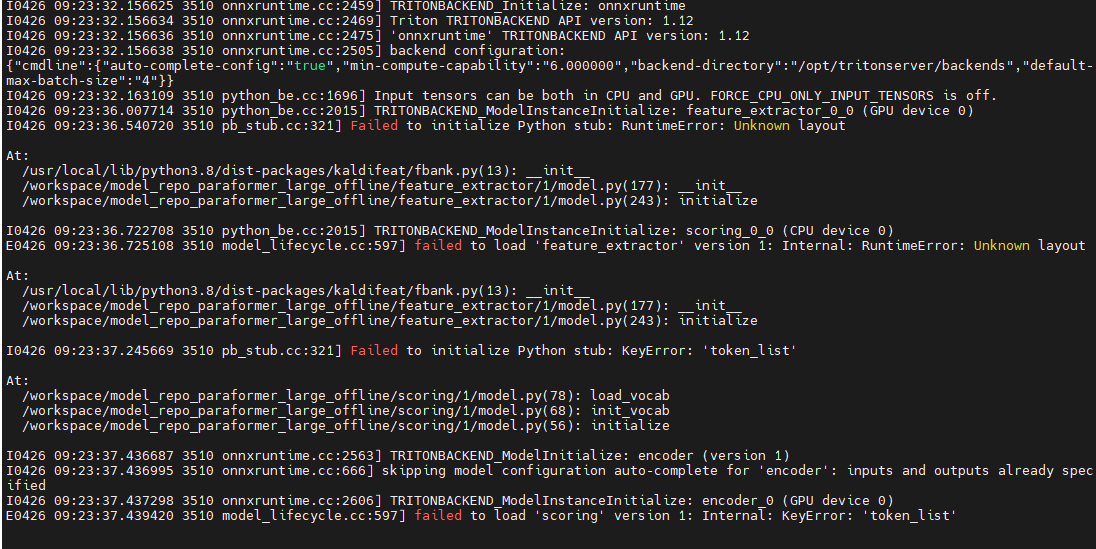1096x549 pixels.
Task: Click the green 'true' value in cmdline JSON
Action: tap(310, 66)
